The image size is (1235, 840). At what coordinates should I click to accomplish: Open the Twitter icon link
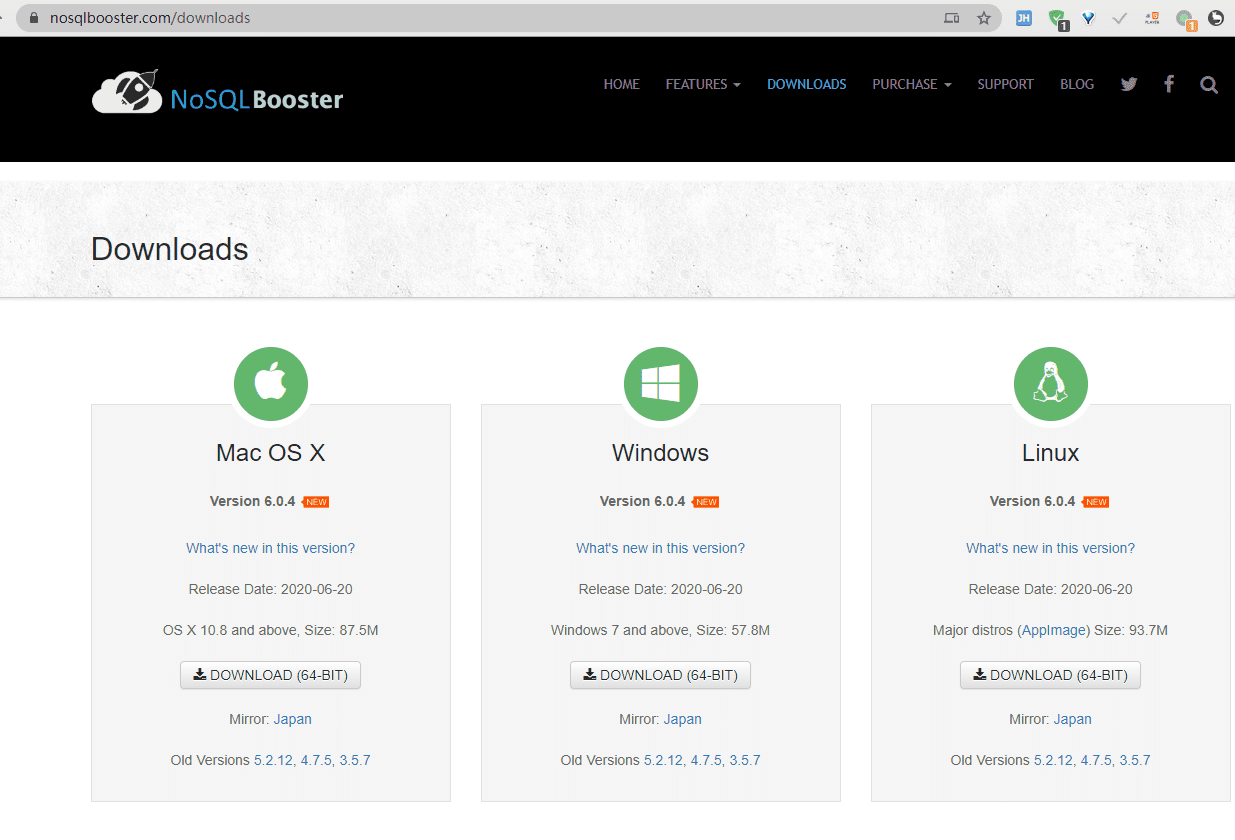click(1129, 84)
